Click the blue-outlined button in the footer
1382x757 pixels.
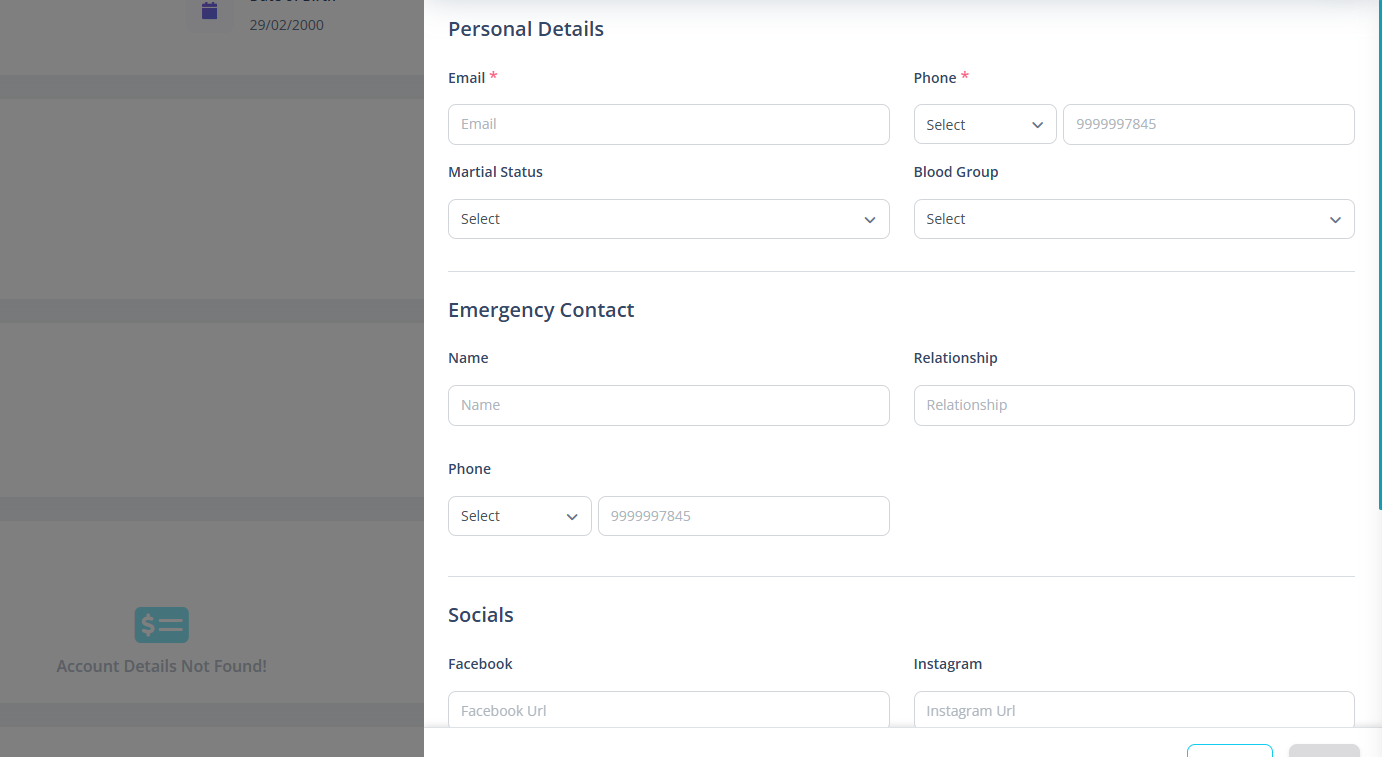pos(1230,750)
